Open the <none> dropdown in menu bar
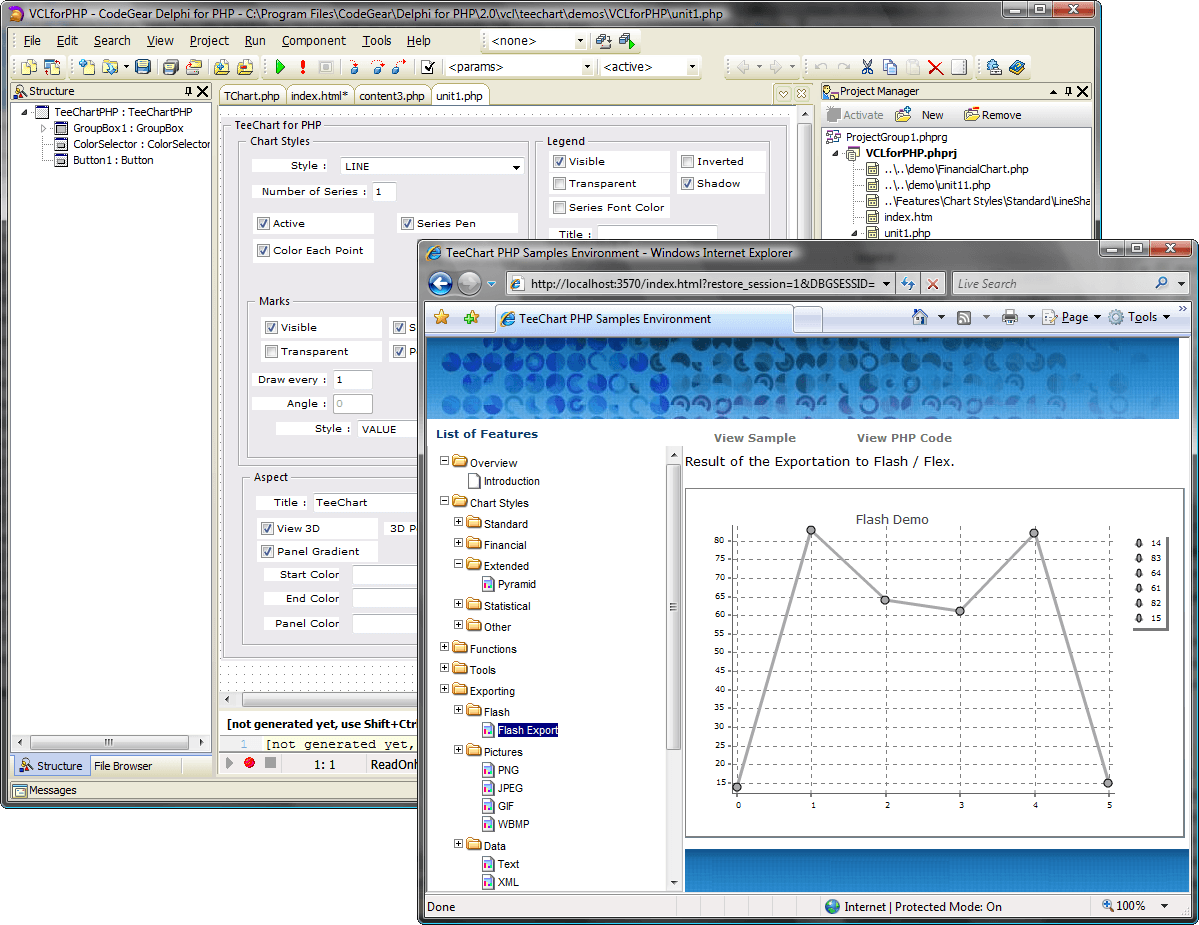Screen dimensions: 1199x925 pyautogui.click(x=580, y=41)
